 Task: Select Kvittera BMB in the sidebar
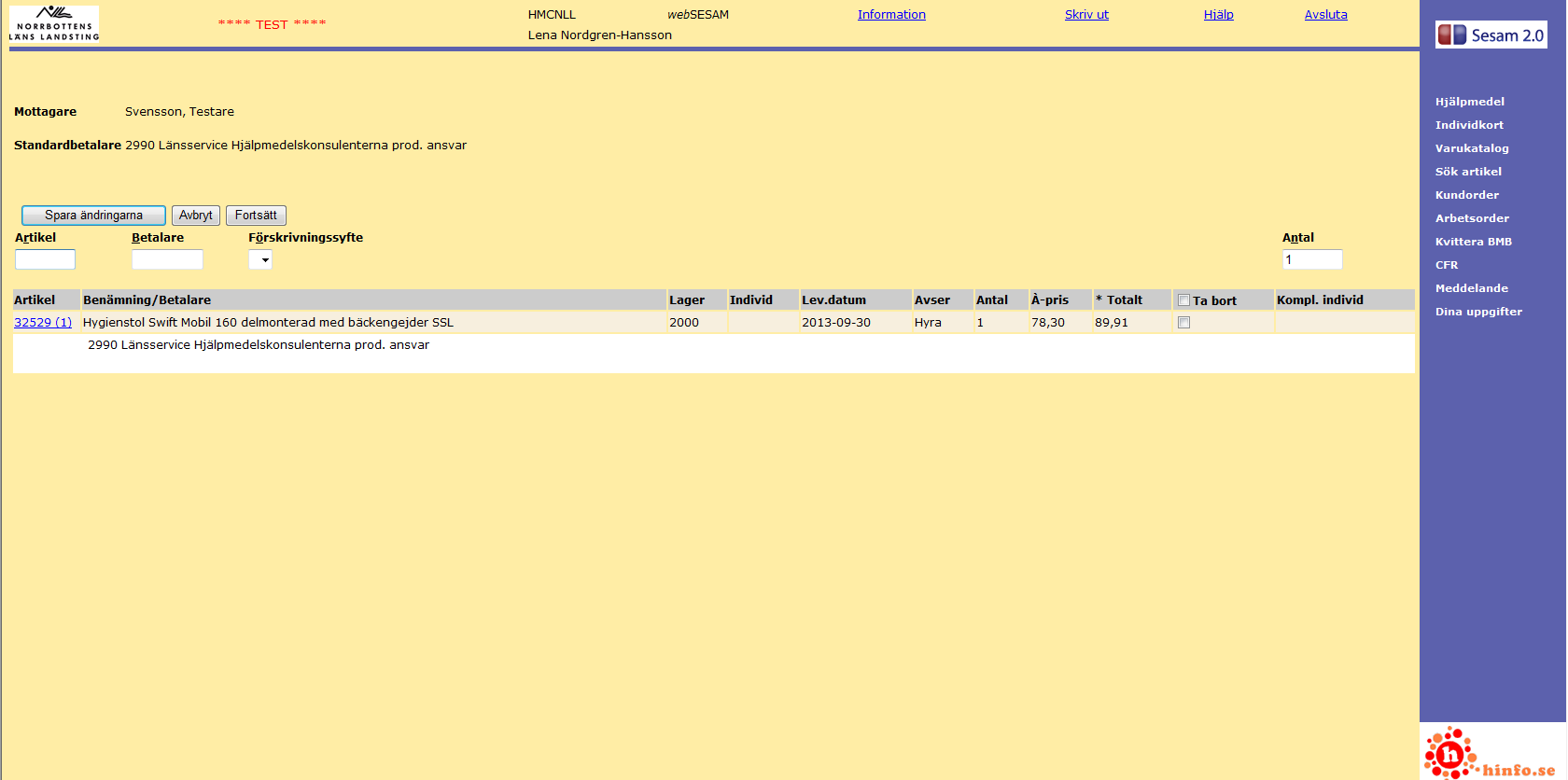(x=1474, y=242)
